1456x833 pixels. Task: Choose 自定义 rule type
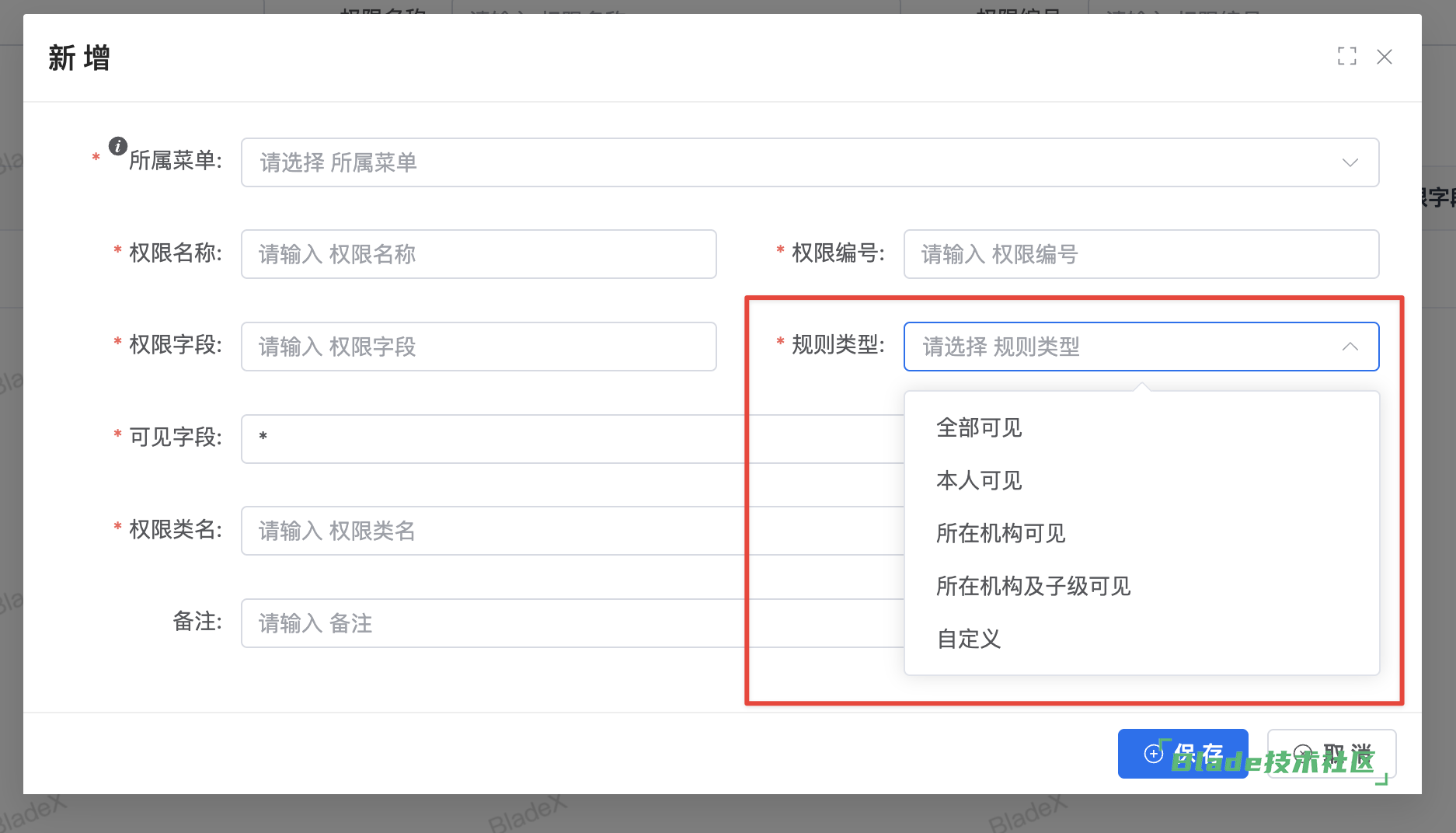[x=969, y=640]
